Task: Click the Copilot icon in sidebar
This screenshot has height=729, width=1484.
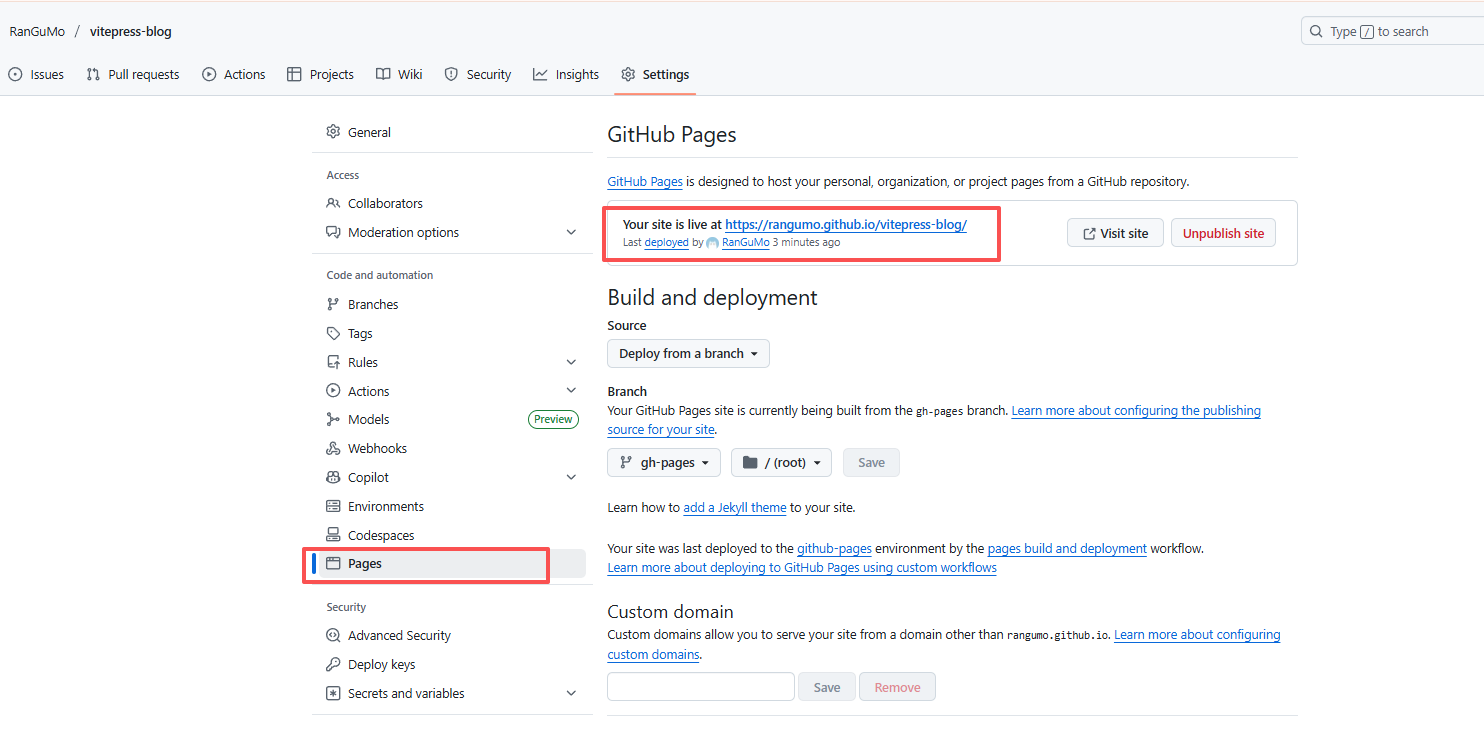Action: 334,477
